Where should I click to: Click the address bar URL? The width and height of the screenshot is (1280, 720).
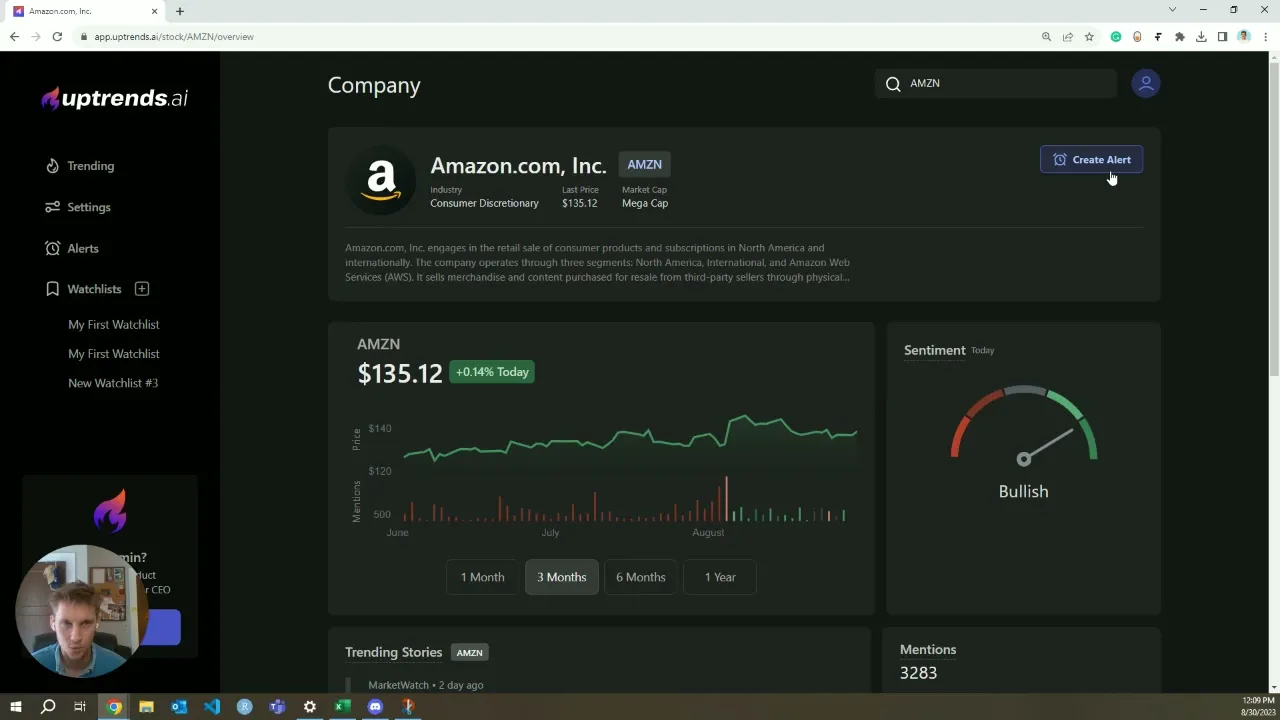(x=174, y=37)
